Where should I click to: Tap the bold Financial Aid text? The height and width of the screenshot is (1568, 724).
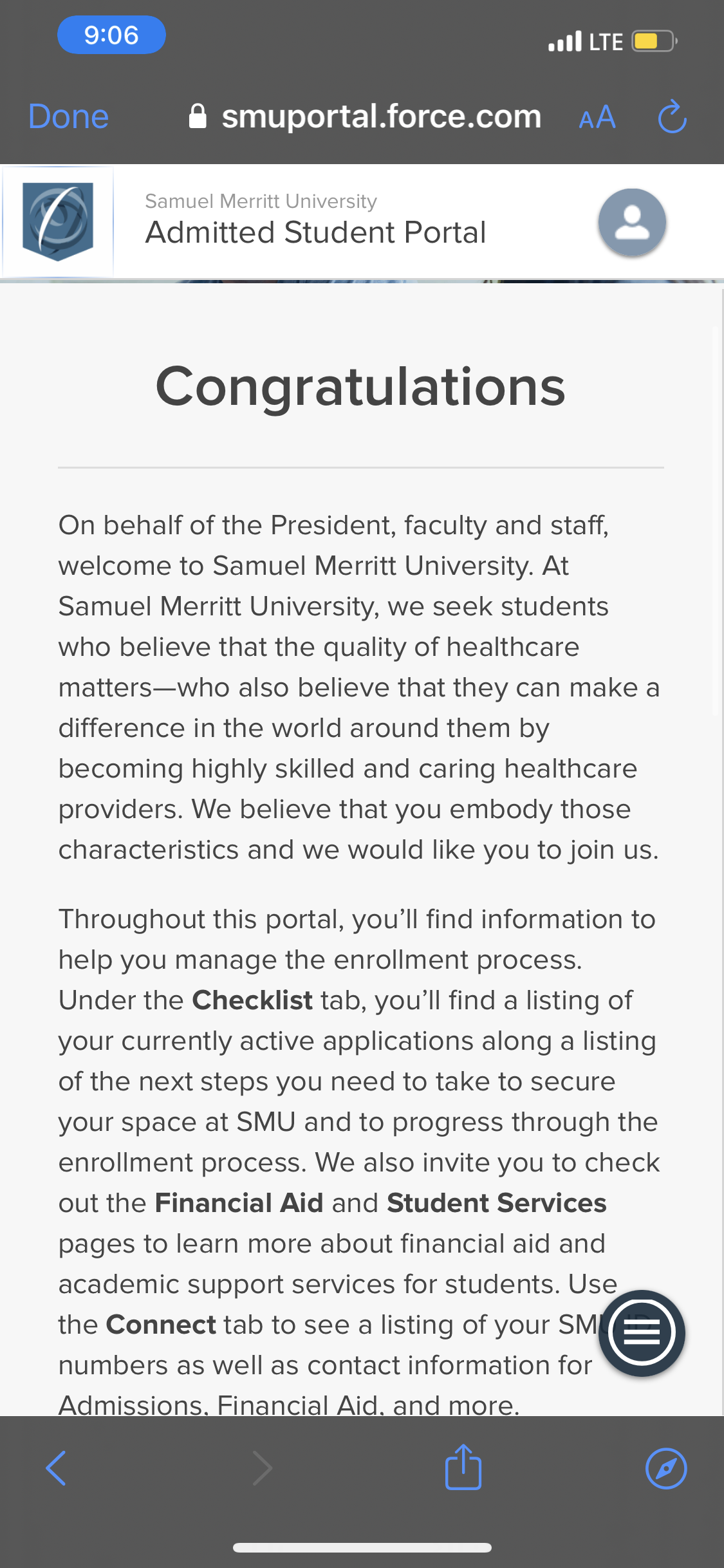coord(239,1203)
